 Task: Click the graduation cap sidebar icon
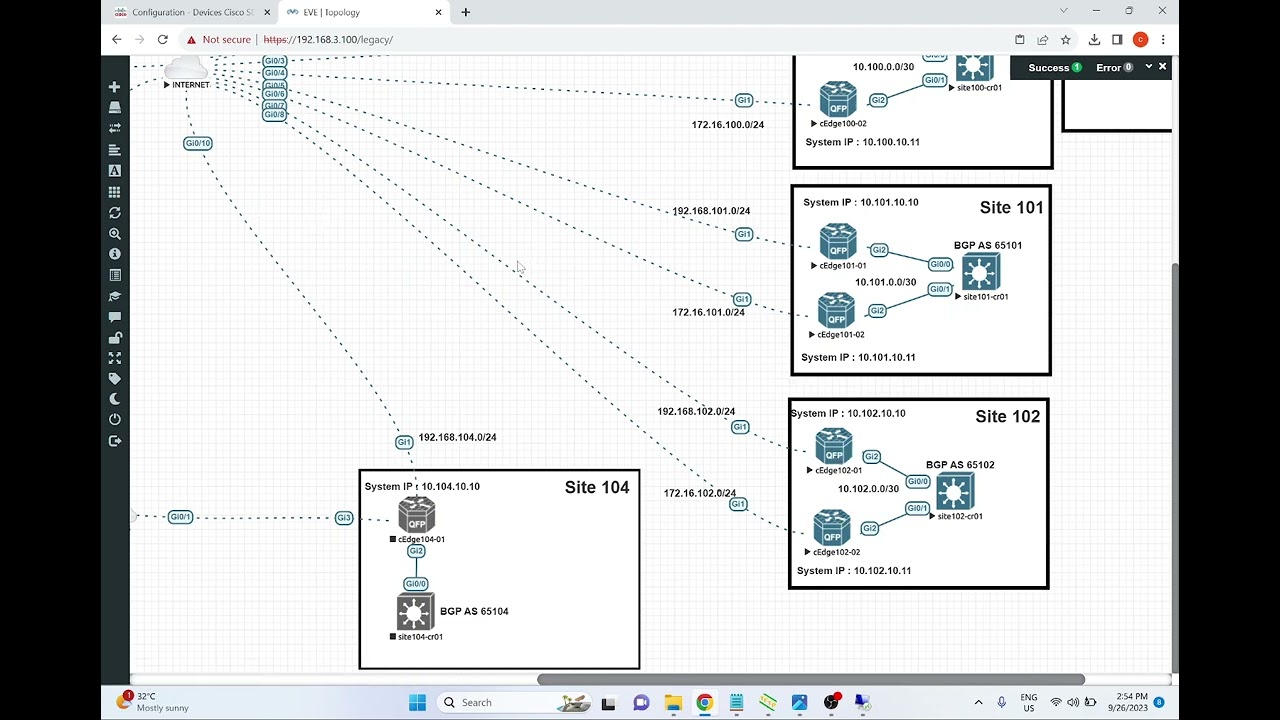point(114,296)
